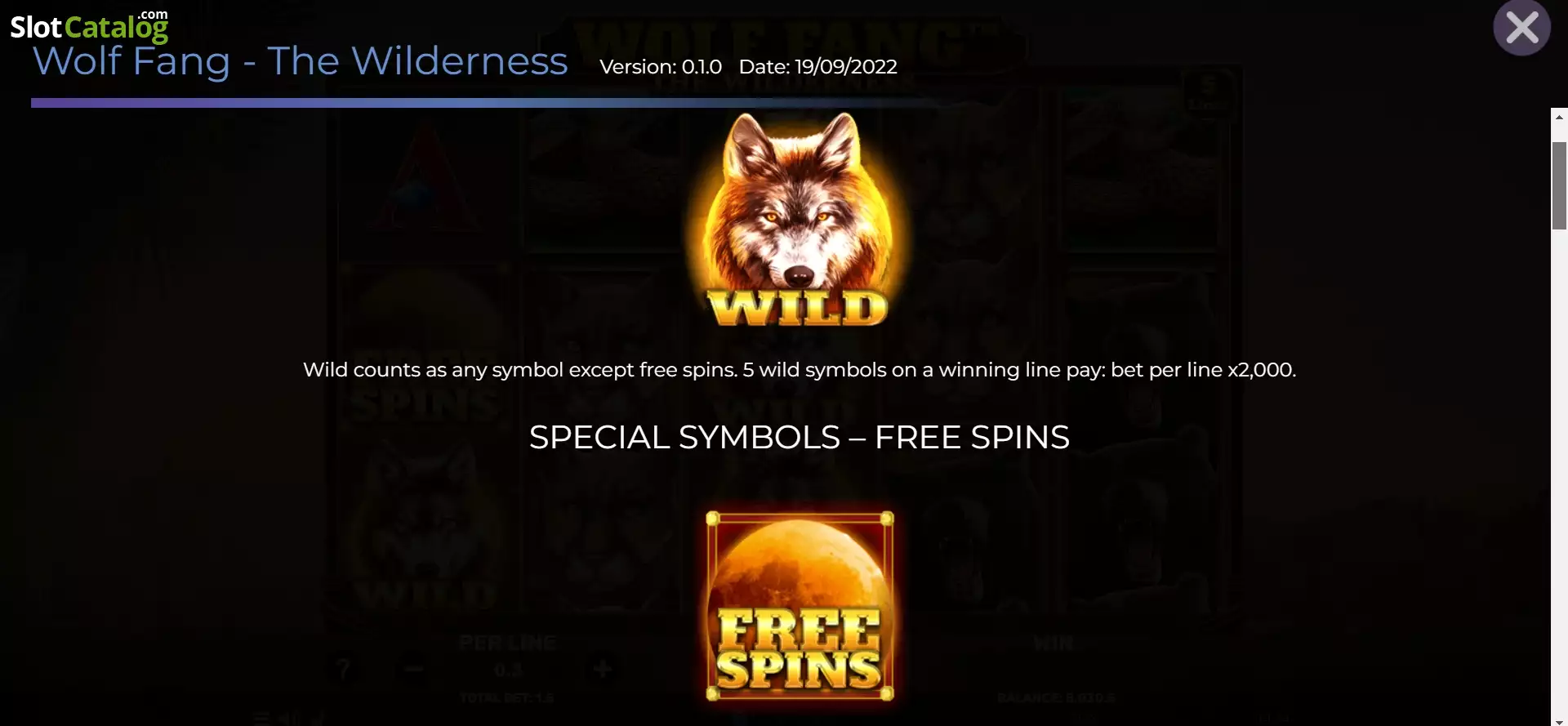Decrease bet per line with minus button
The image size is (1568, 726).
click(x=414, y=670)
